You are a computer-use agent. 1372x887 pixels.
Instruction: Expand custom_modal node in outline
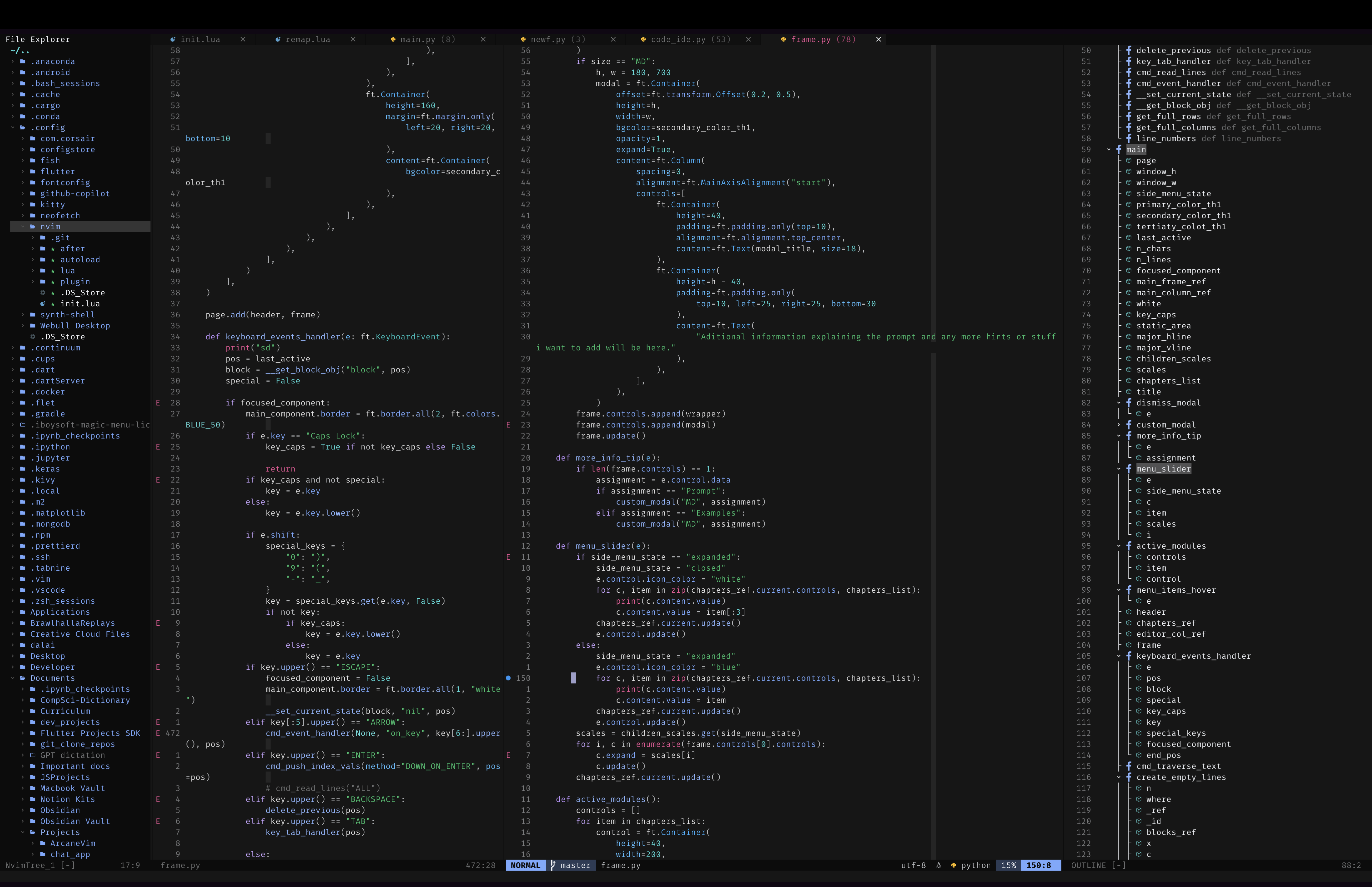[x=1119, y=425]
